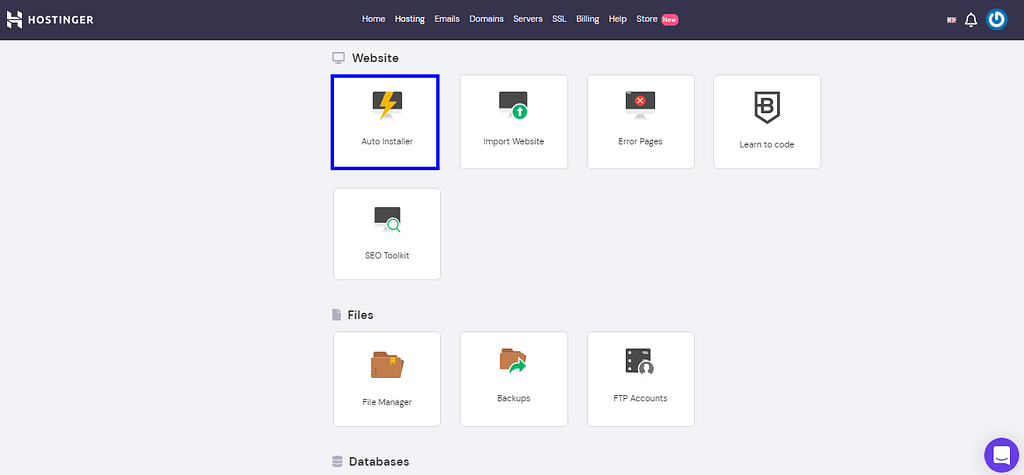Viewport: 1024px width, 475px height.
Task: Click the New badge next to Store
Action: [x=669, y=20]
